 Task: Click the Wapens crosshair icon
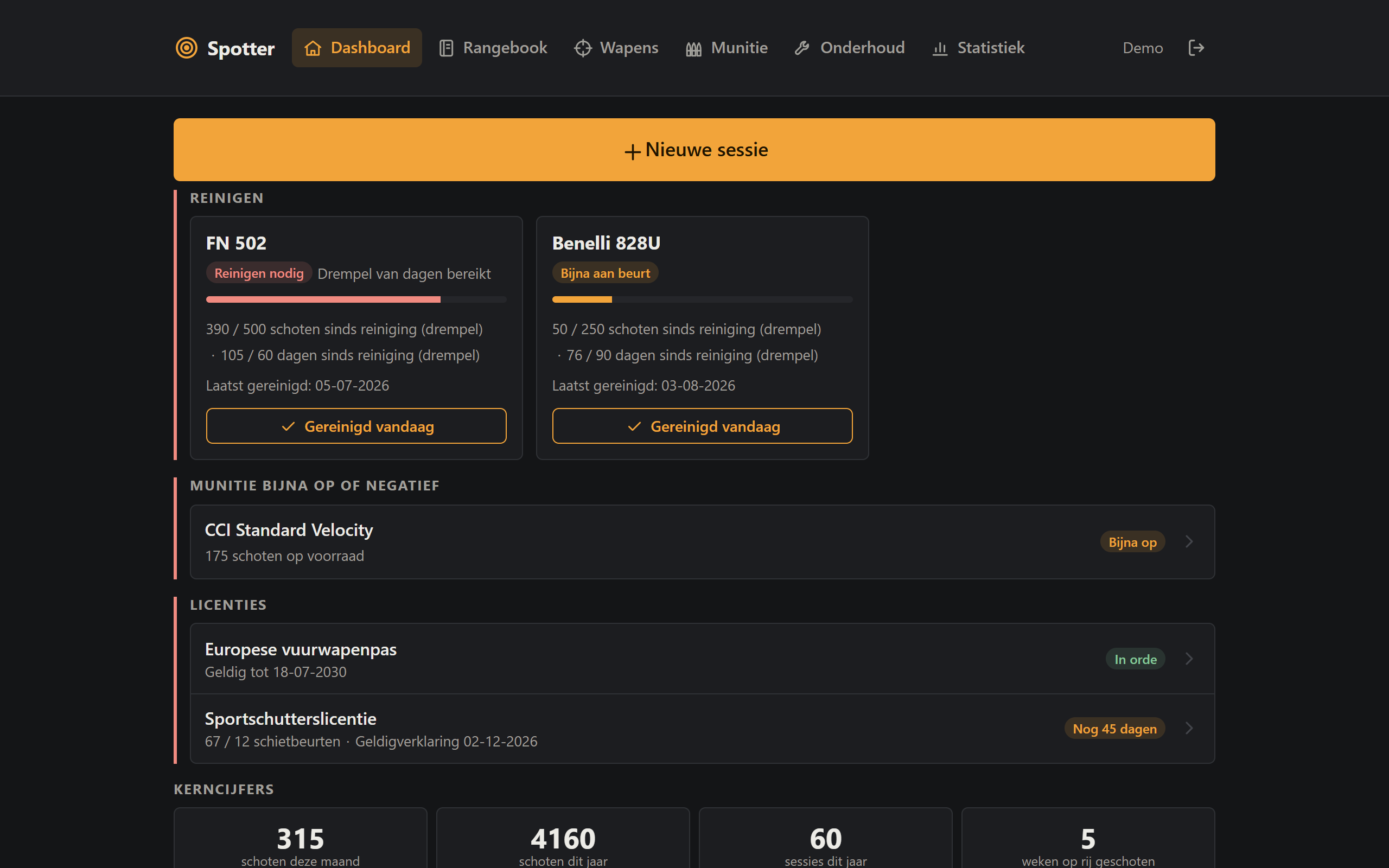[583, 48]
